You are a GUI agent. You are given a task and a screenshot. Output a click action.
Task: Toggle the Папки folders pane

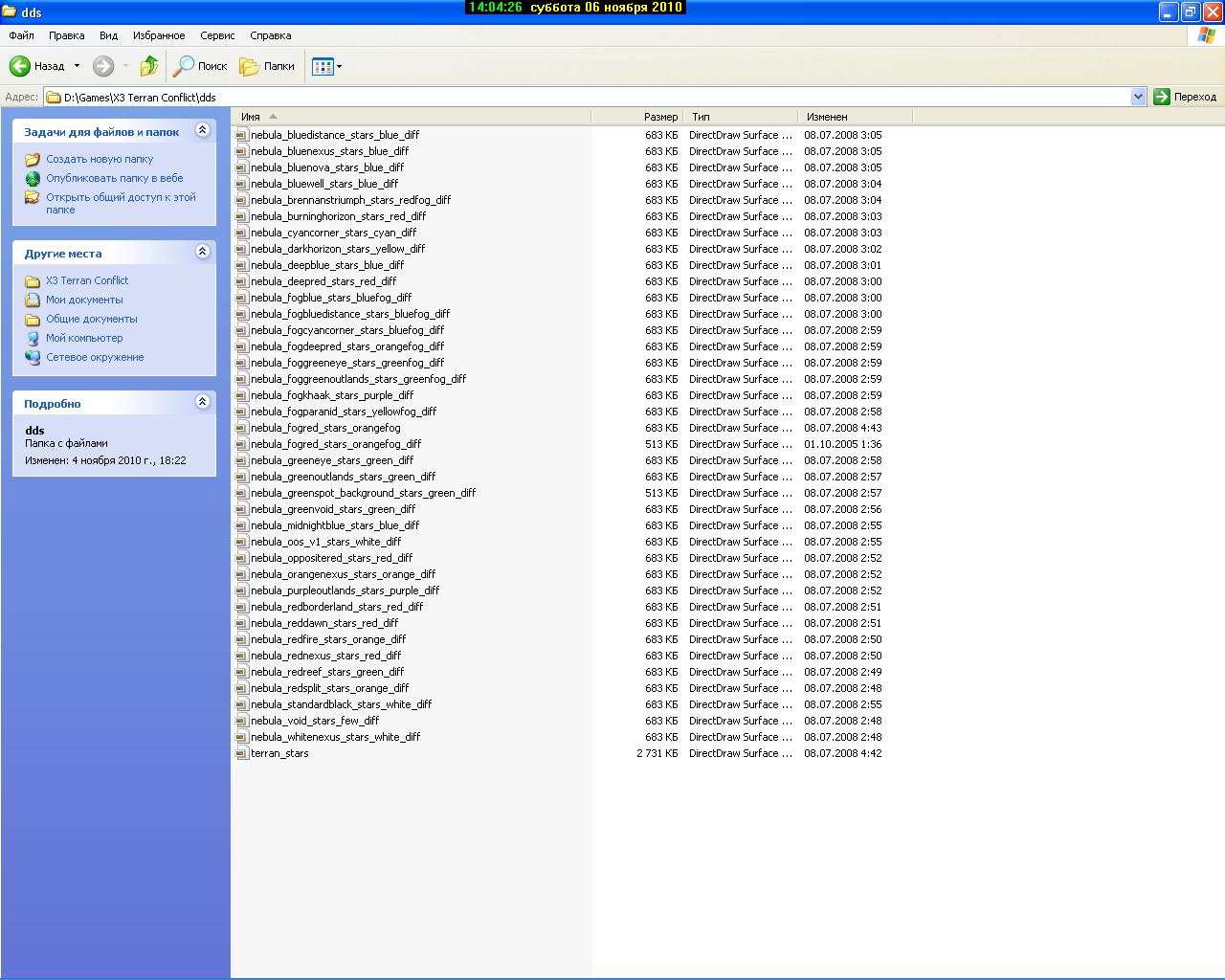[267, 66]
